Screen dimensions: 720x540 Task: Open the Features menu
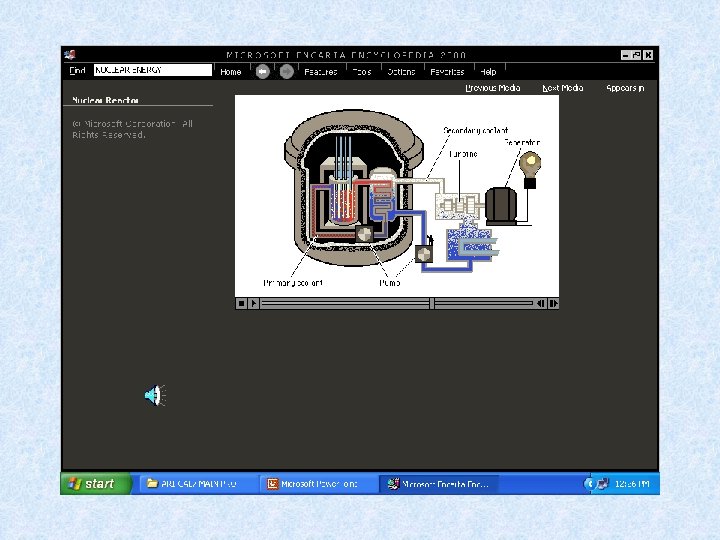[x=320, y=72]
